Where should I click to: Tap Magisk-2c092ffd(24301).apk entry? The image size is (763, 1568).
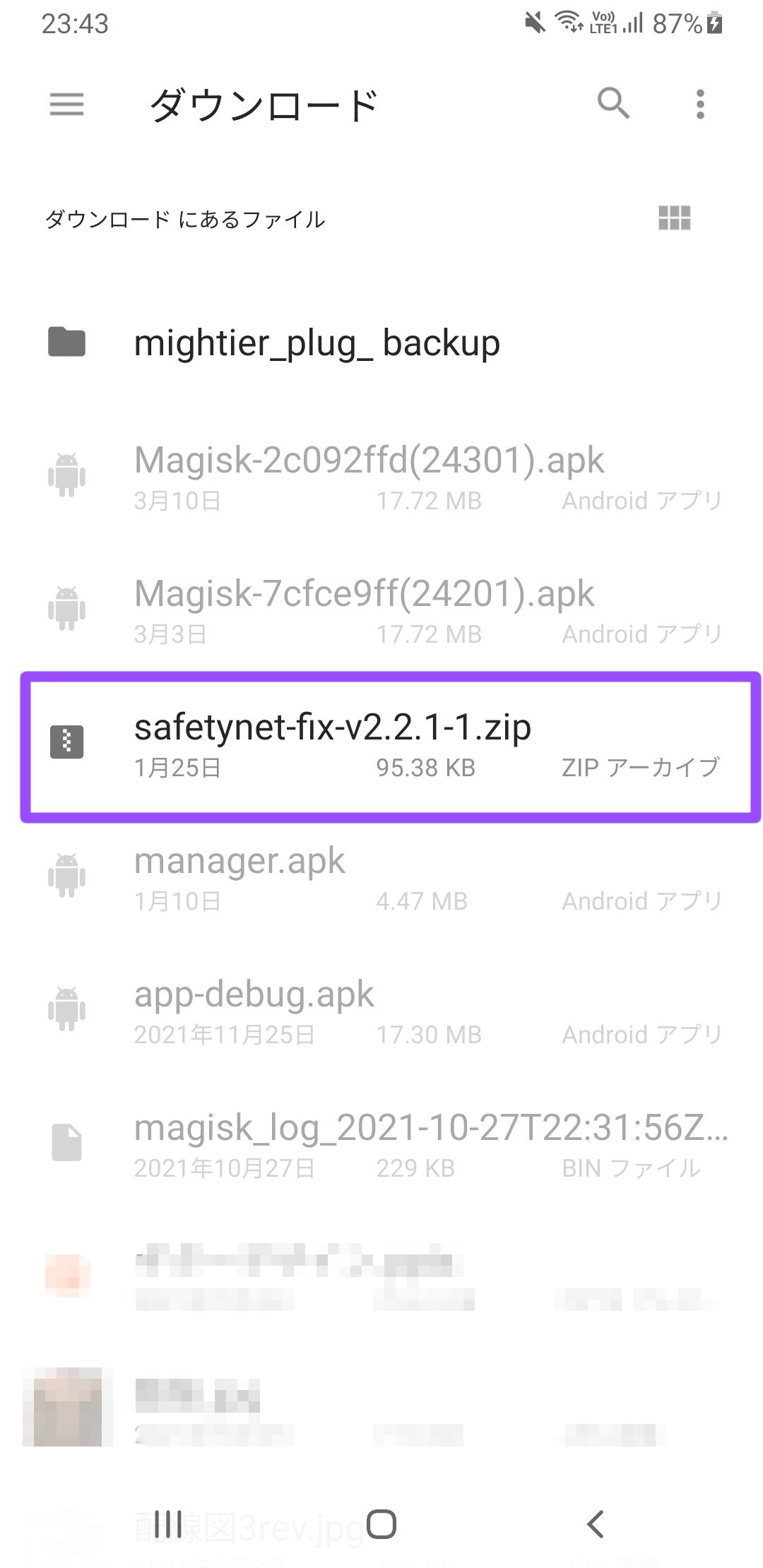pyautogui.click(x=381, y=477)
